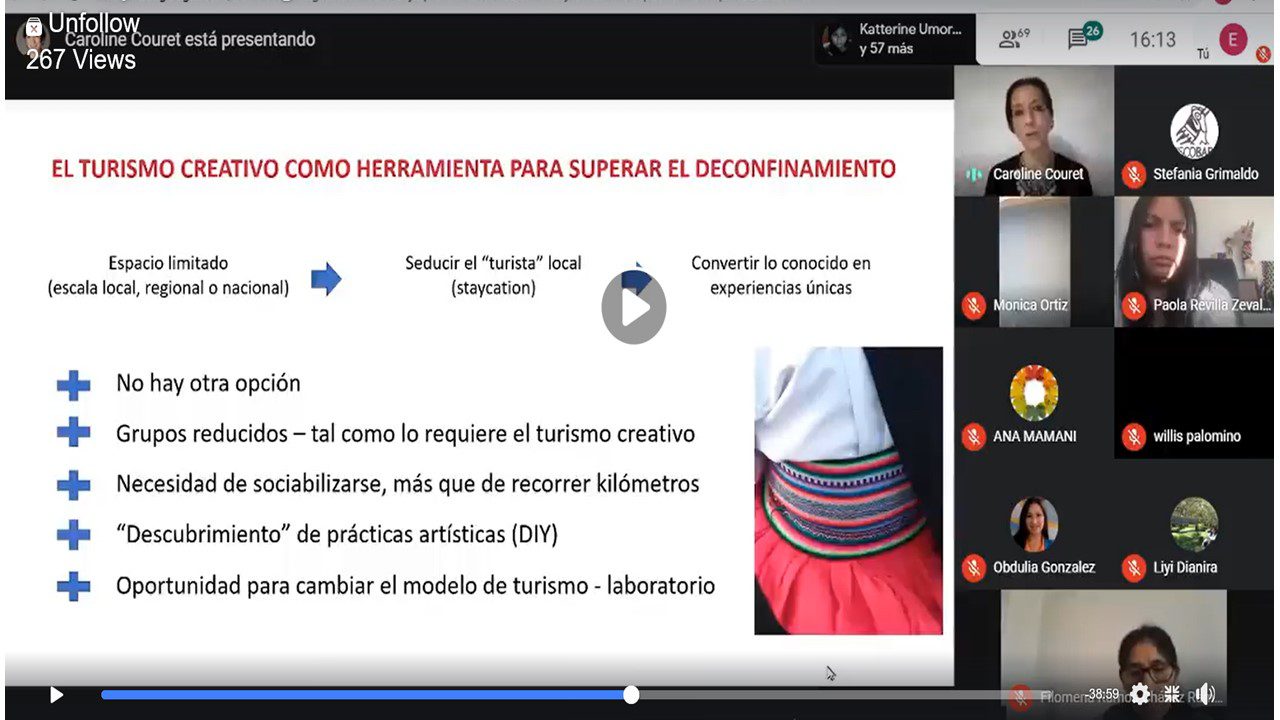Click the Unfollow box icon
The height and width of the screenshot is (720, 1280).
[34, 26]
